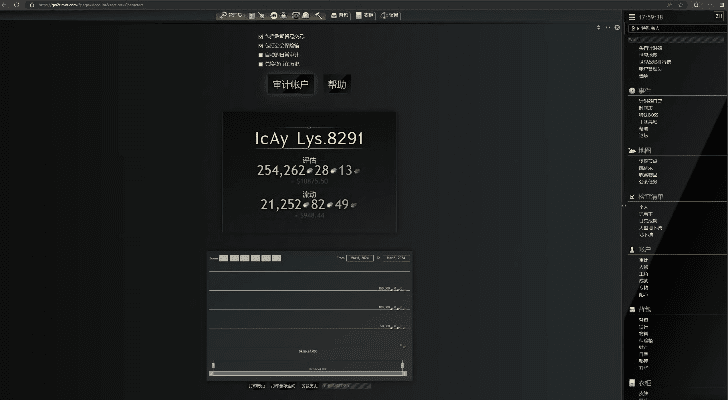Toggle the first checkbox in the options list

click(x=260, y=36)
